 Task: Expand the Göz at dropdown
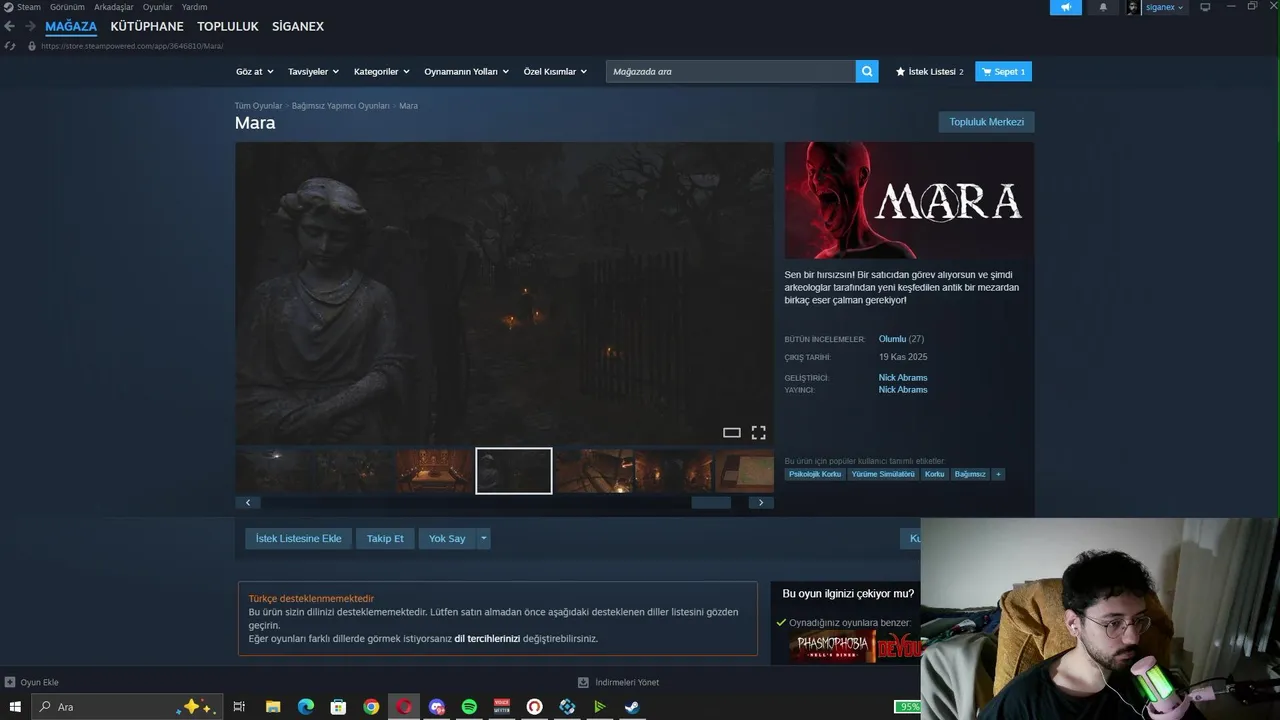254,71
